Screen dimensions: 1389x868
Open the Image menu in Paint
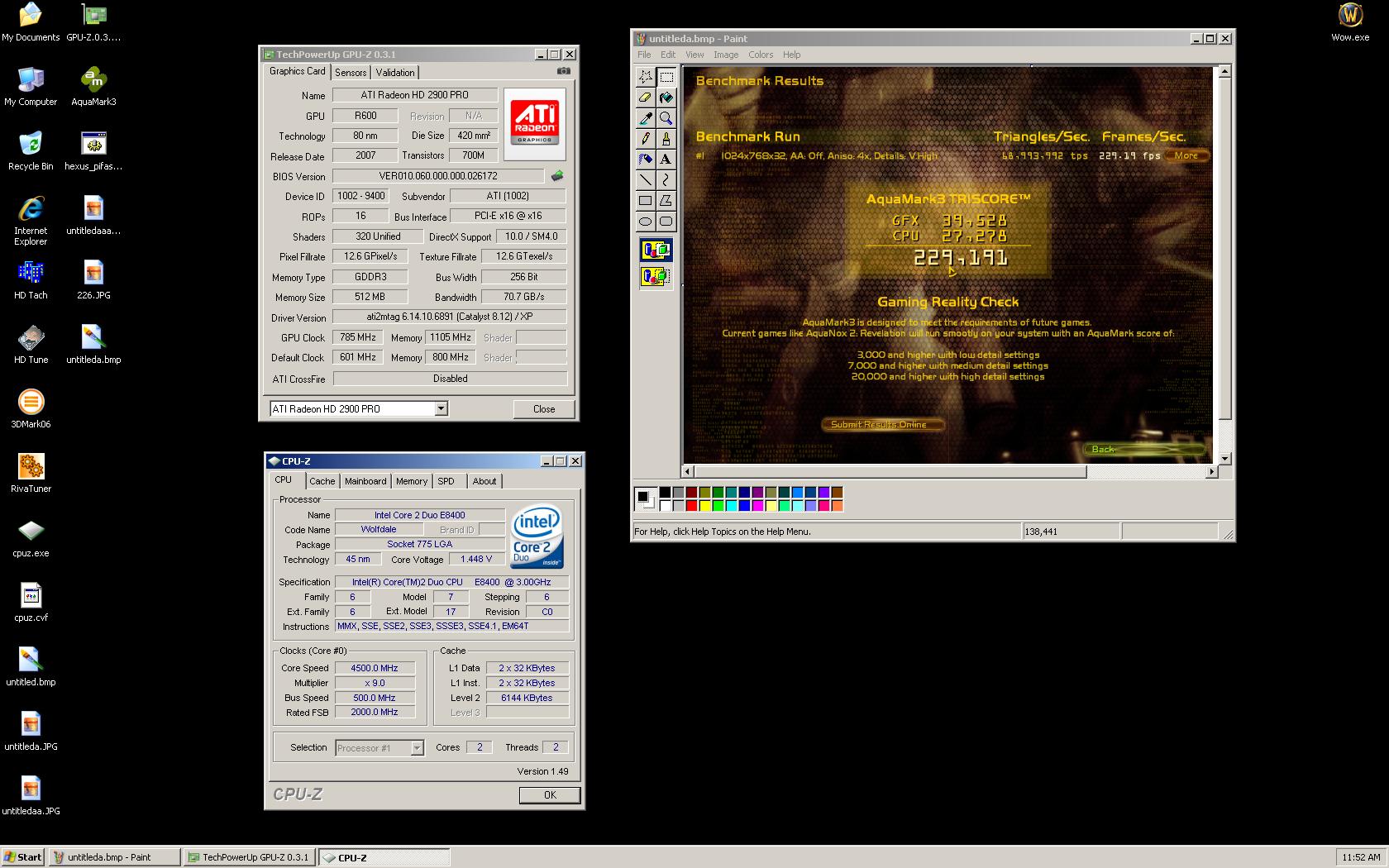click(726, 55)
